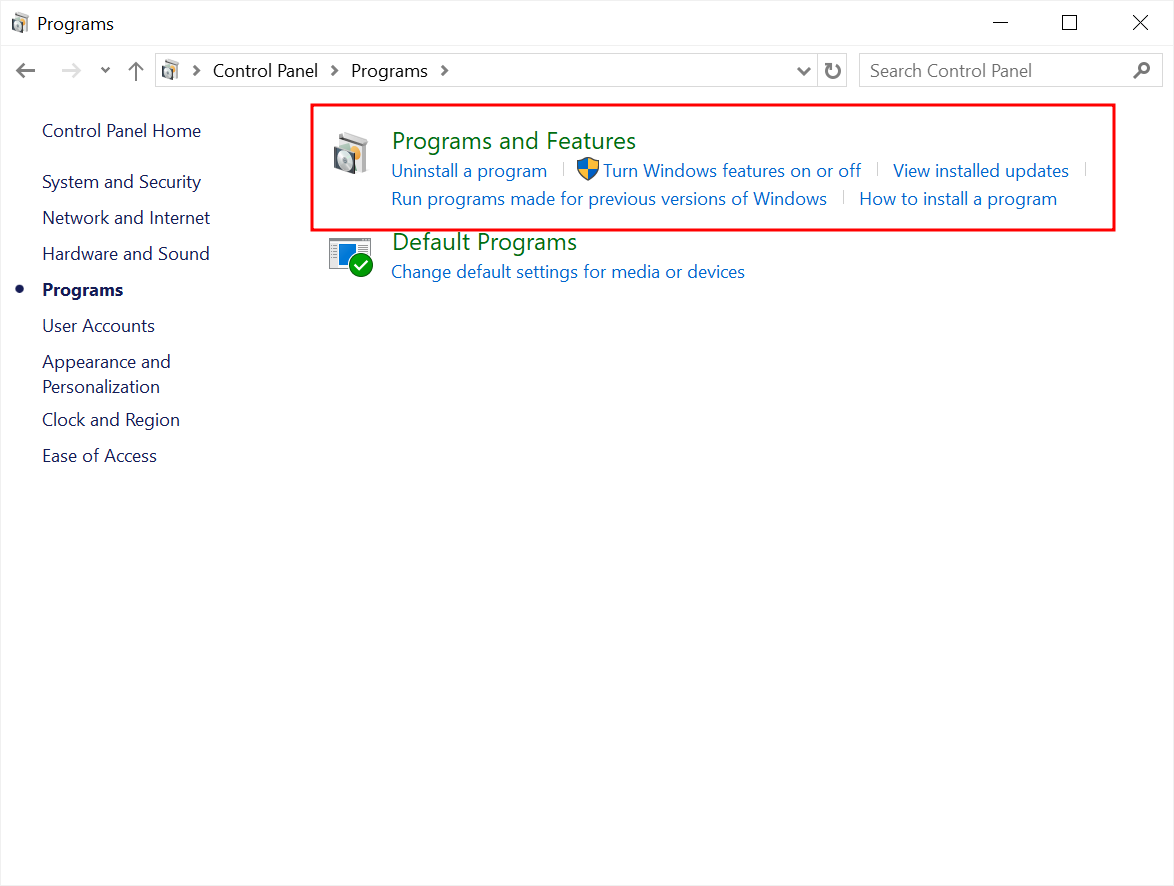The height and width of the screenshot is (886, 1174).
Task: Open Programs and Features heading
Action: tap(514, 141)
